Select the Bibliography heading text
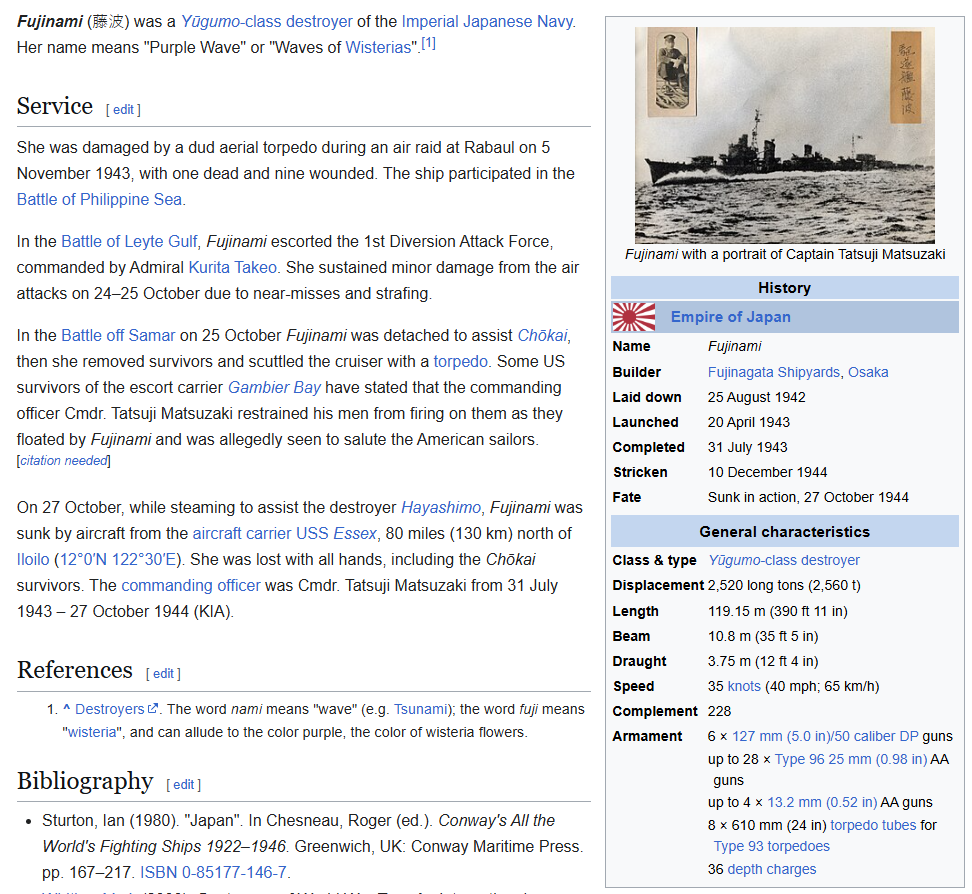The width and height of the screenshot is (972, 894). tap(85, 781)
